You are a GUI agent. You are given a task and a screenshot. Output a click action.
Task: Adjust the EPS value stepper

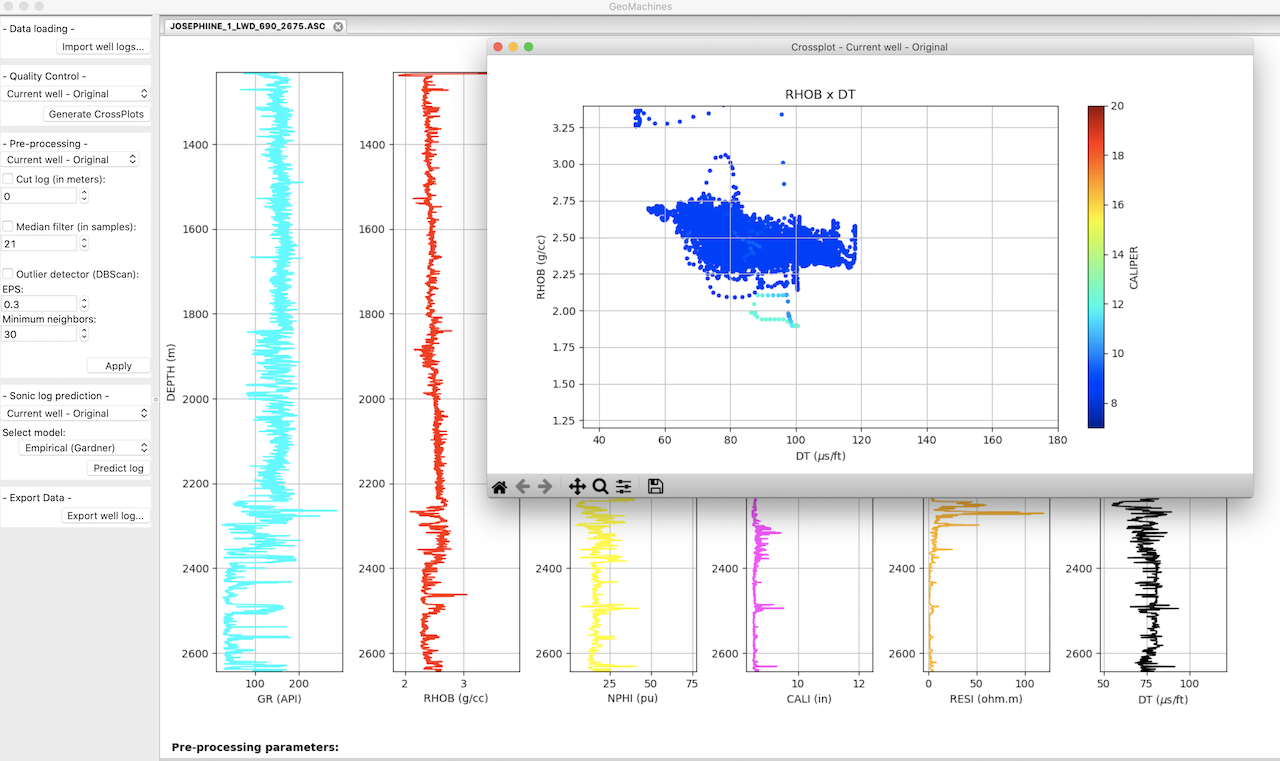tap(84, 303)
